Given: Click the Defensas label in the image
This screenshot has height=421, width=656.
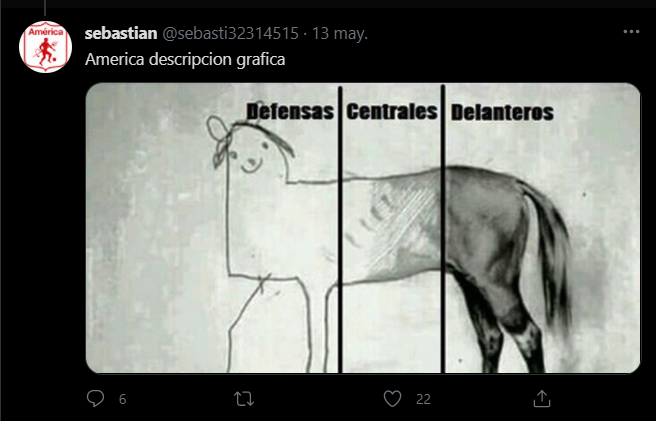Looking at the screenshot, I should (x=290, y=112).
